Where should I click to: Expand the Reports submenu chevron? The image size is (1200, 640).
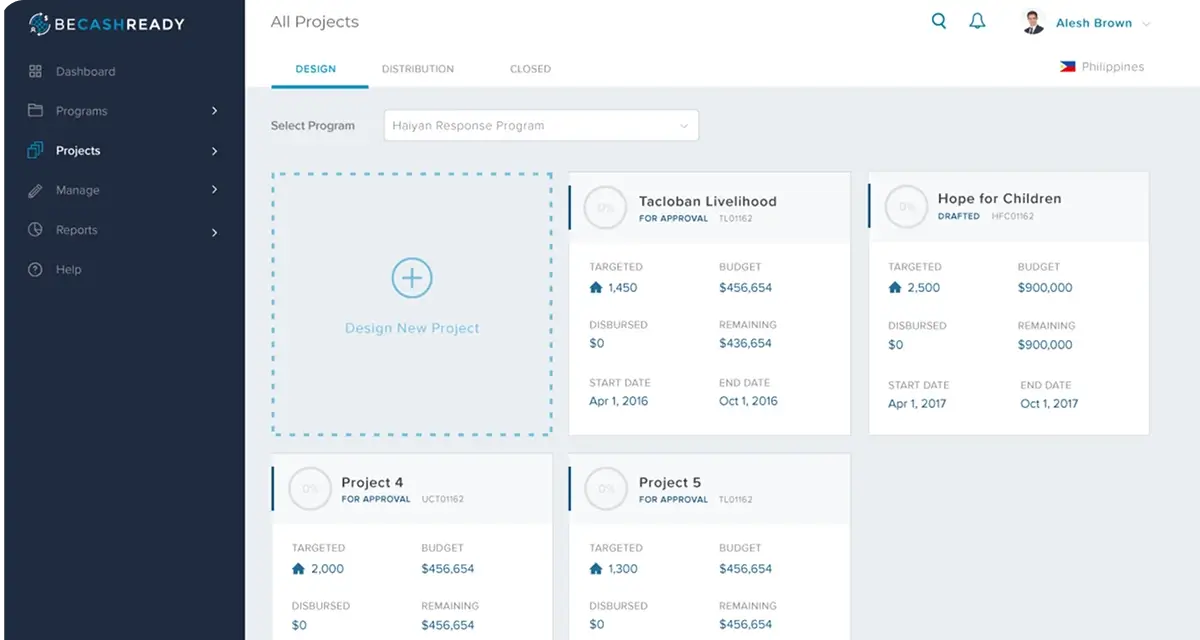[x=214, y=233]
